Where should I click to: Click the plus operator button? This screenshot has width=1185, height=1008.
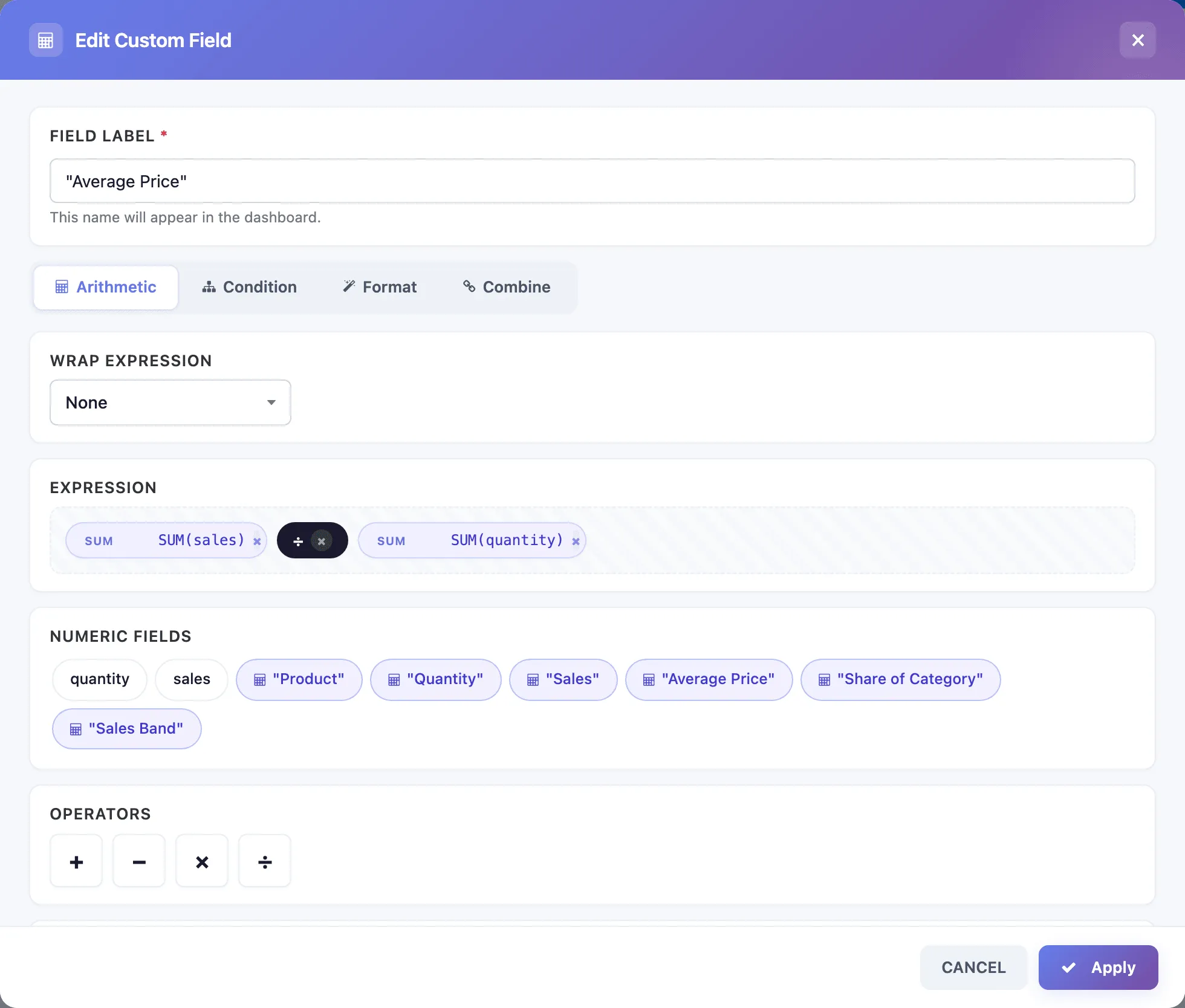pos(76,861)
